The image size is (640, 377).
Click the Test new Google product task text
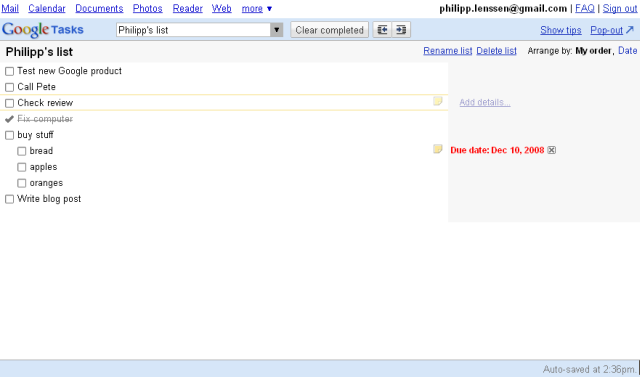(x=69, y=71)
